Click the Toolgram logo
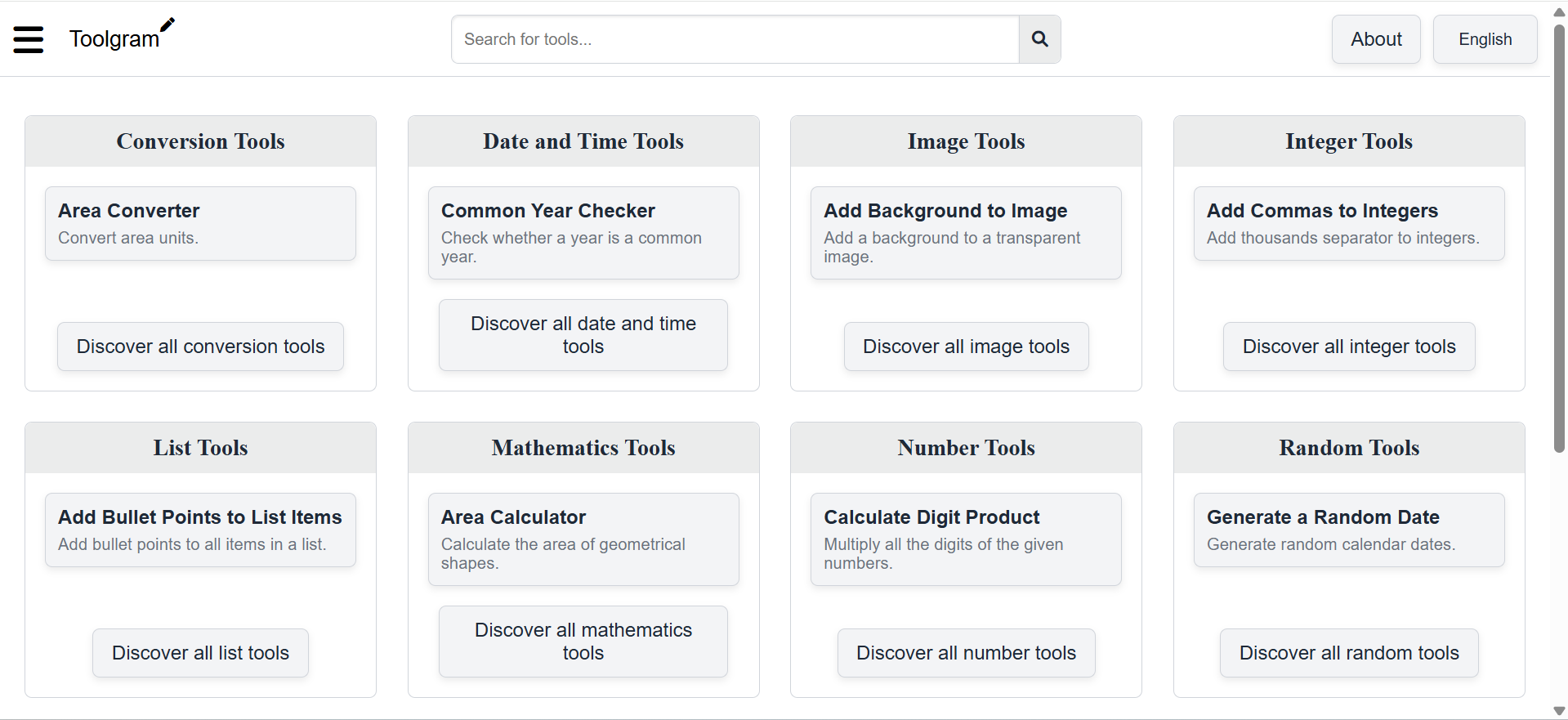This screenshot has width=1568, height=720. coord(122,35)
